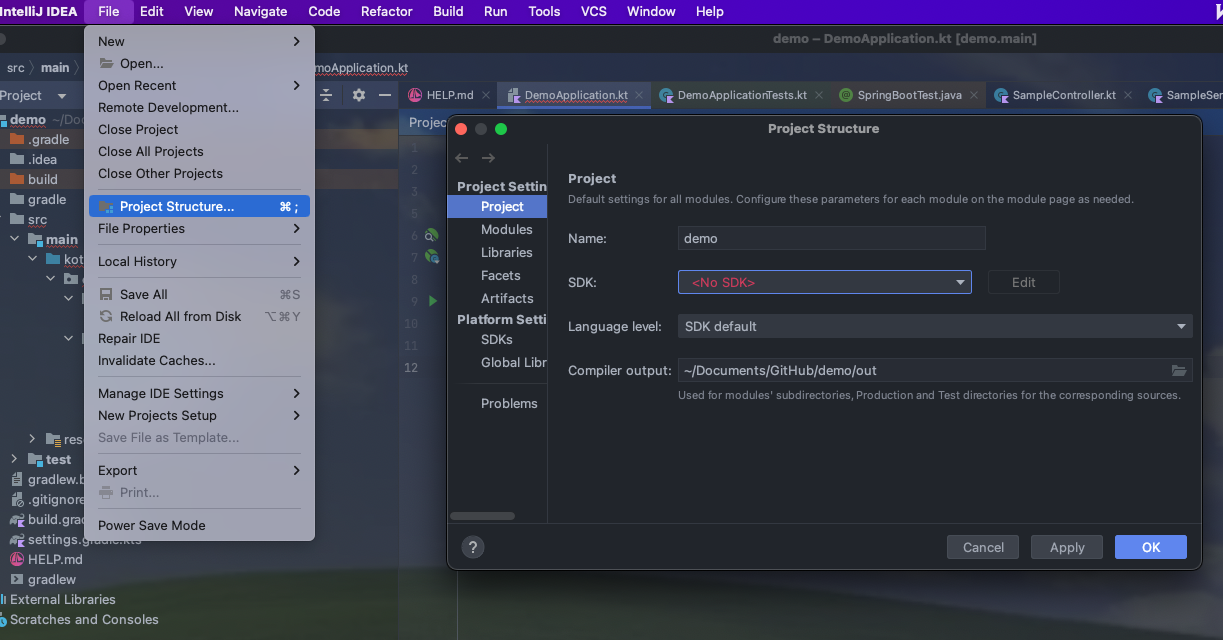Expand the Open Recent submenu

click(200, 85)
